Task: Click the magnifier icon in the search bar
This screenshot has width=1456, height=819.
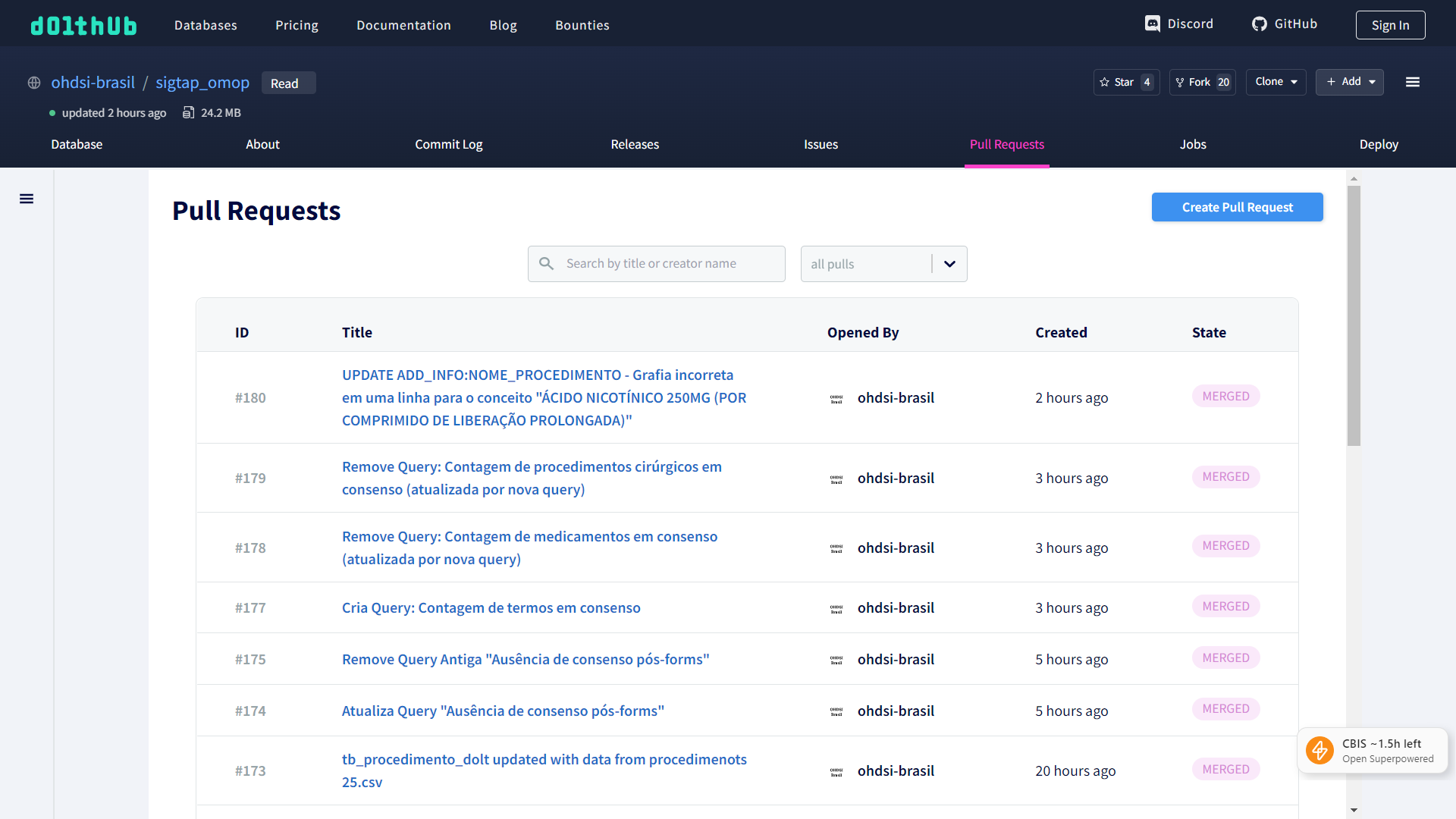Action: point(547,263)
